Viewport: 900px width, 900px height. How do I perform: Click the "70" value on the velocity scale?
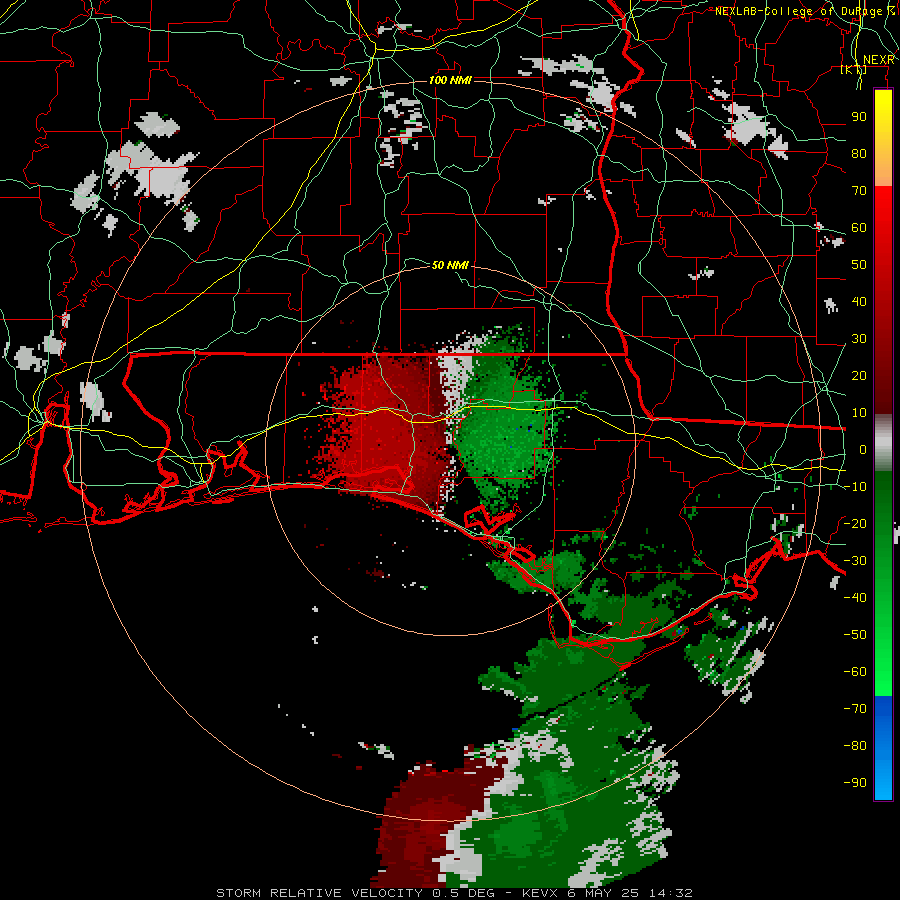859,191
